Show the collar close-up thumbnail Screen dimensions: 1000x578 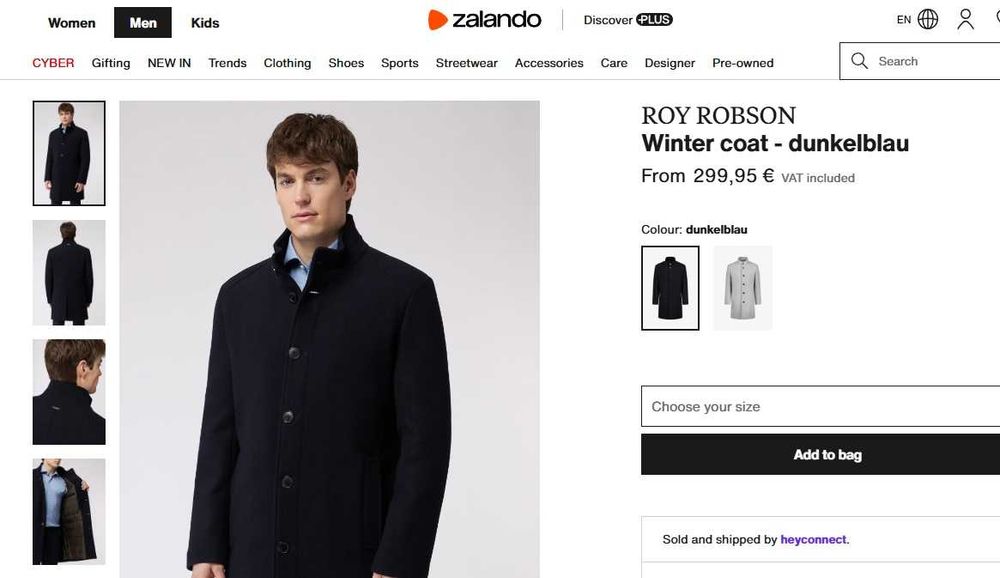(x=69, y=392)
